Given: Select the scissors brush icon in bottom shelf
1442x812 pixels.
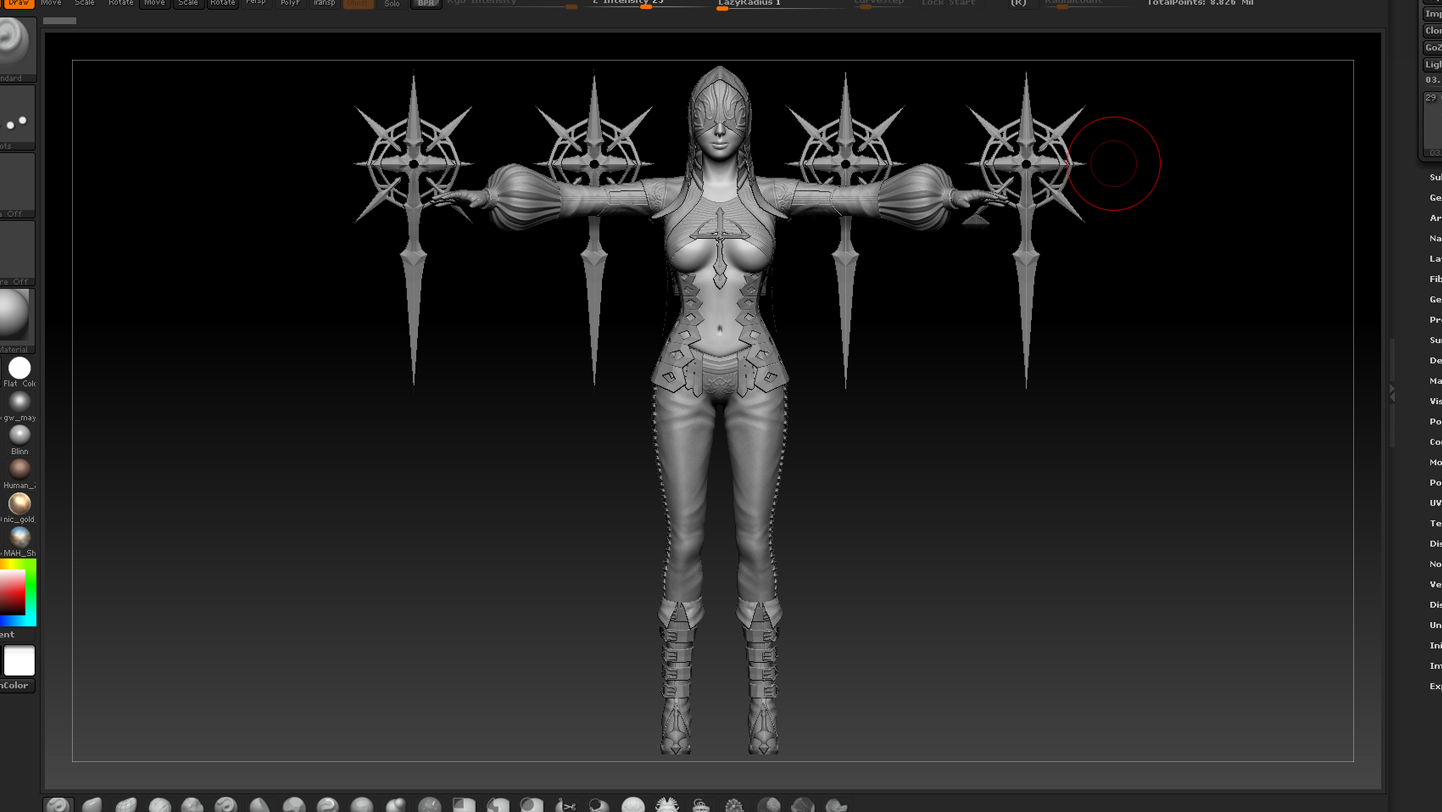Looking at the screenshot, I should 566,805.
